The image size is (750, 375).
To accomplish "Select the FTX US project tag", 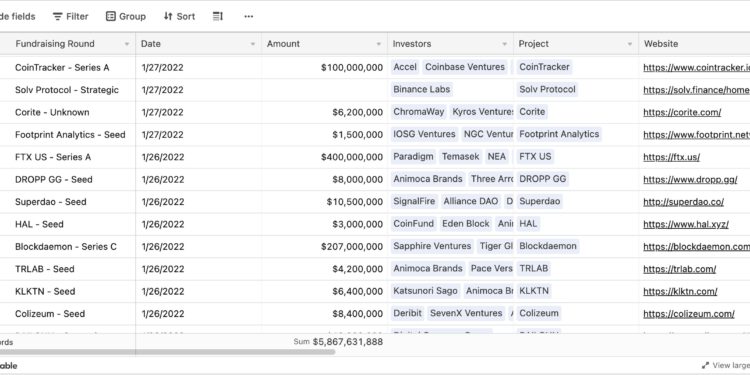I will (x=535, y=156).
